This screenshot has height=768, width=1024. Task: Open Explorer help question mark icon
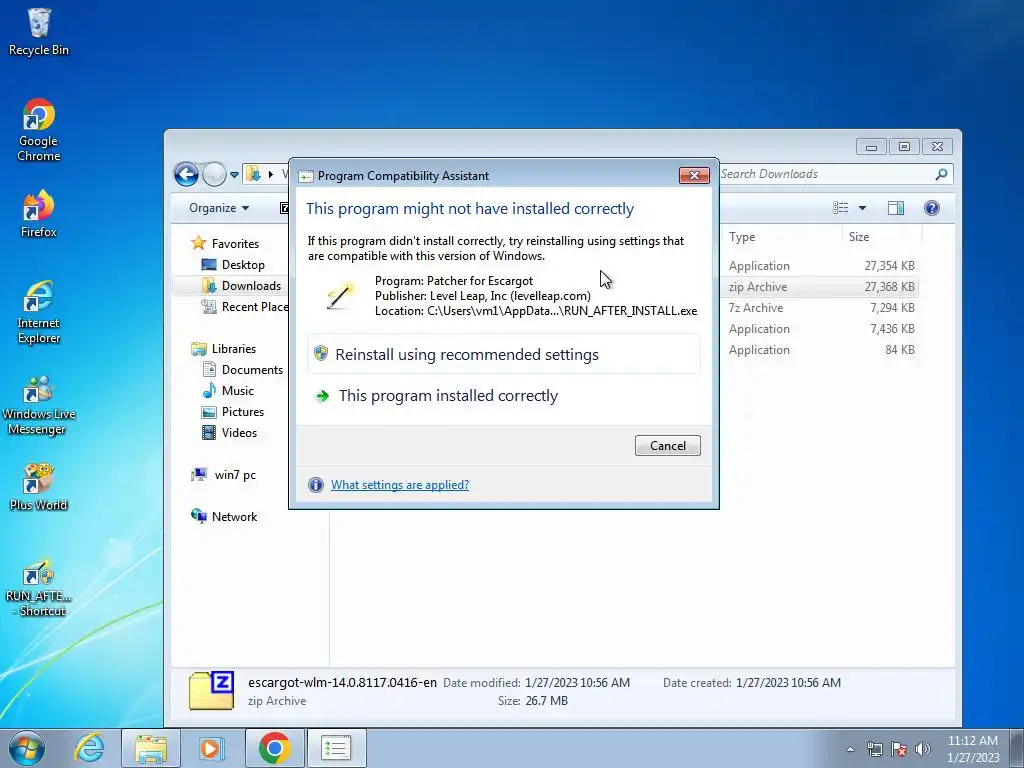932,208
